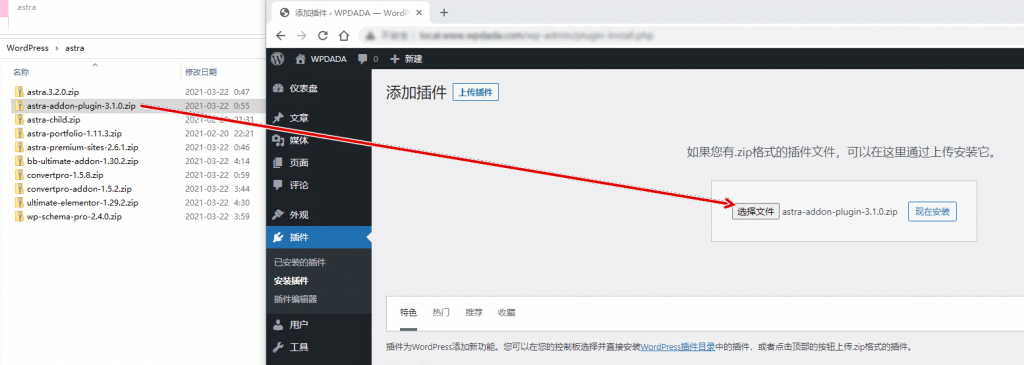Click zip icon of astra.3.2.0.zip
Screen dimensions: 1024x365
click(x=20, y=92)
